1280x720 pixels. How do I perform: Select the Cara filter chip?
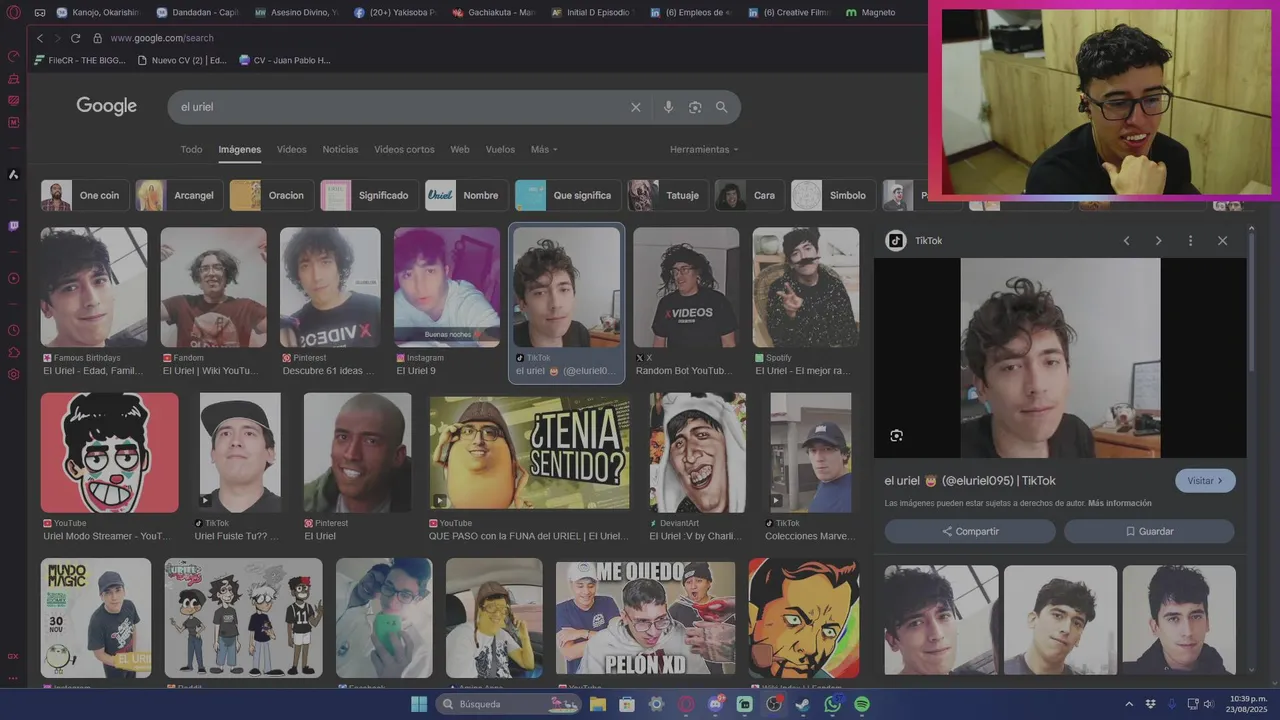pos(749,195)
